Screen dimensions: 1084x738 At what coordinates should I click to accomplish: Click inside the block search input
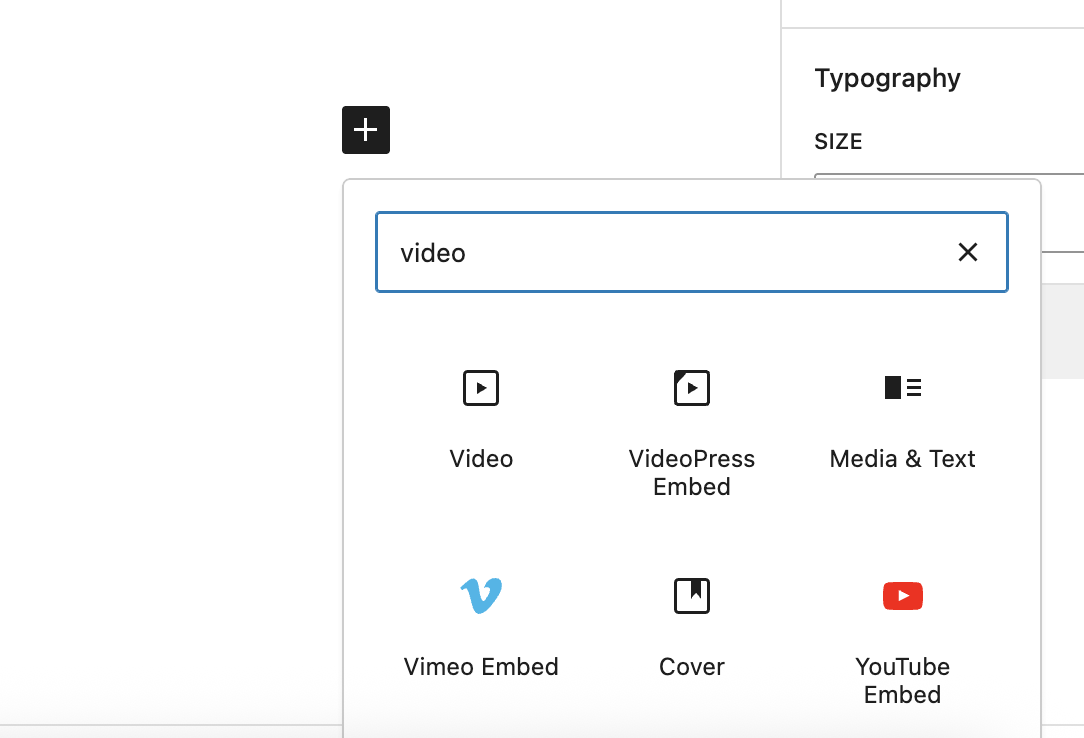(692, 252)
